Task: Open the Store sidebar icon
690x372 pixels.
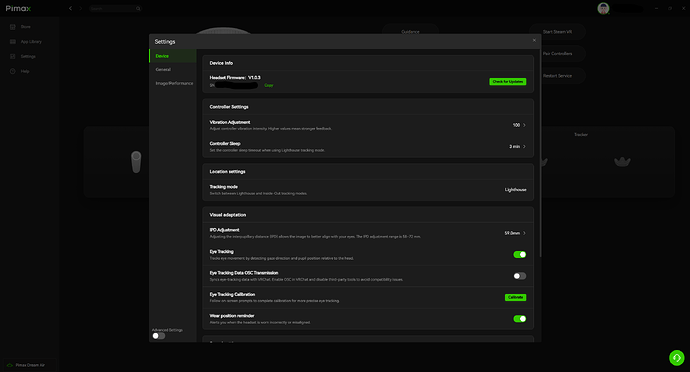Action: (12, 27)
